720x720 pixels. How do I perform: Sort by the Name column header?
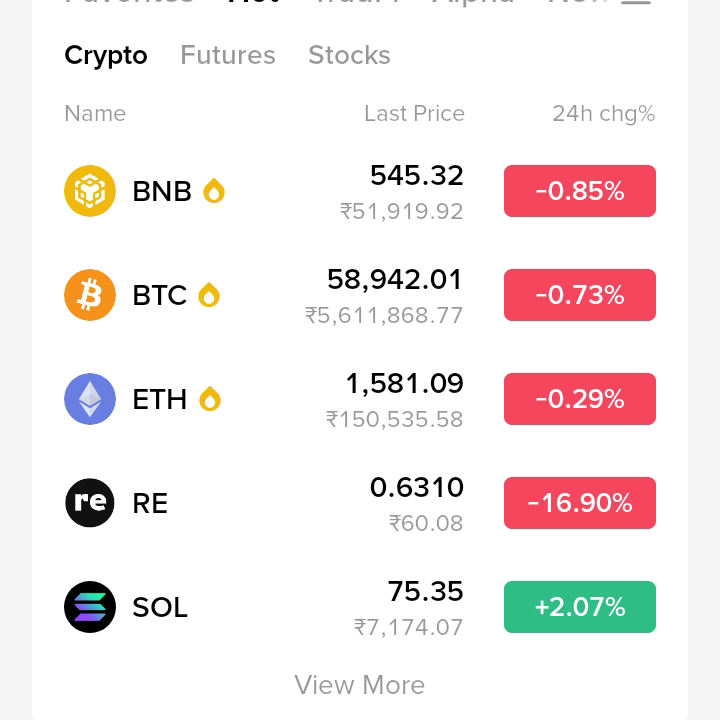pos(95,113)
